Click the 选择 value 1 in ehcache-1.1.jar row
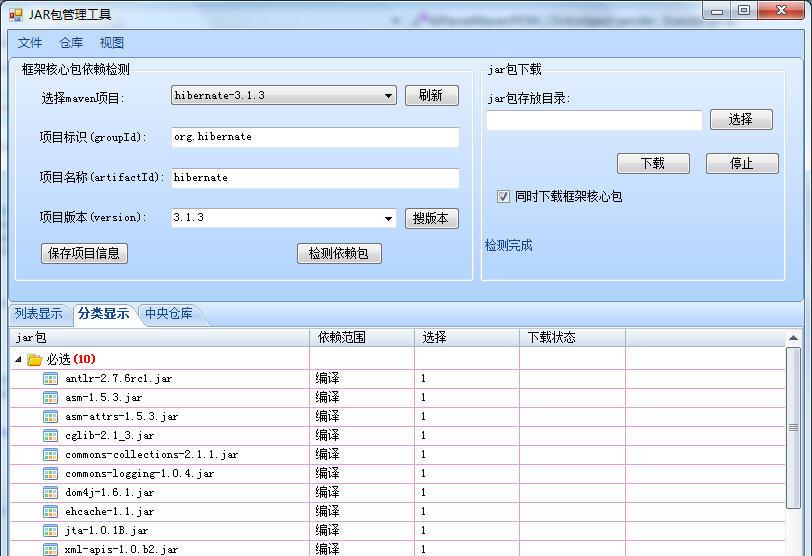The image size is (812, 556). [423, 511]
